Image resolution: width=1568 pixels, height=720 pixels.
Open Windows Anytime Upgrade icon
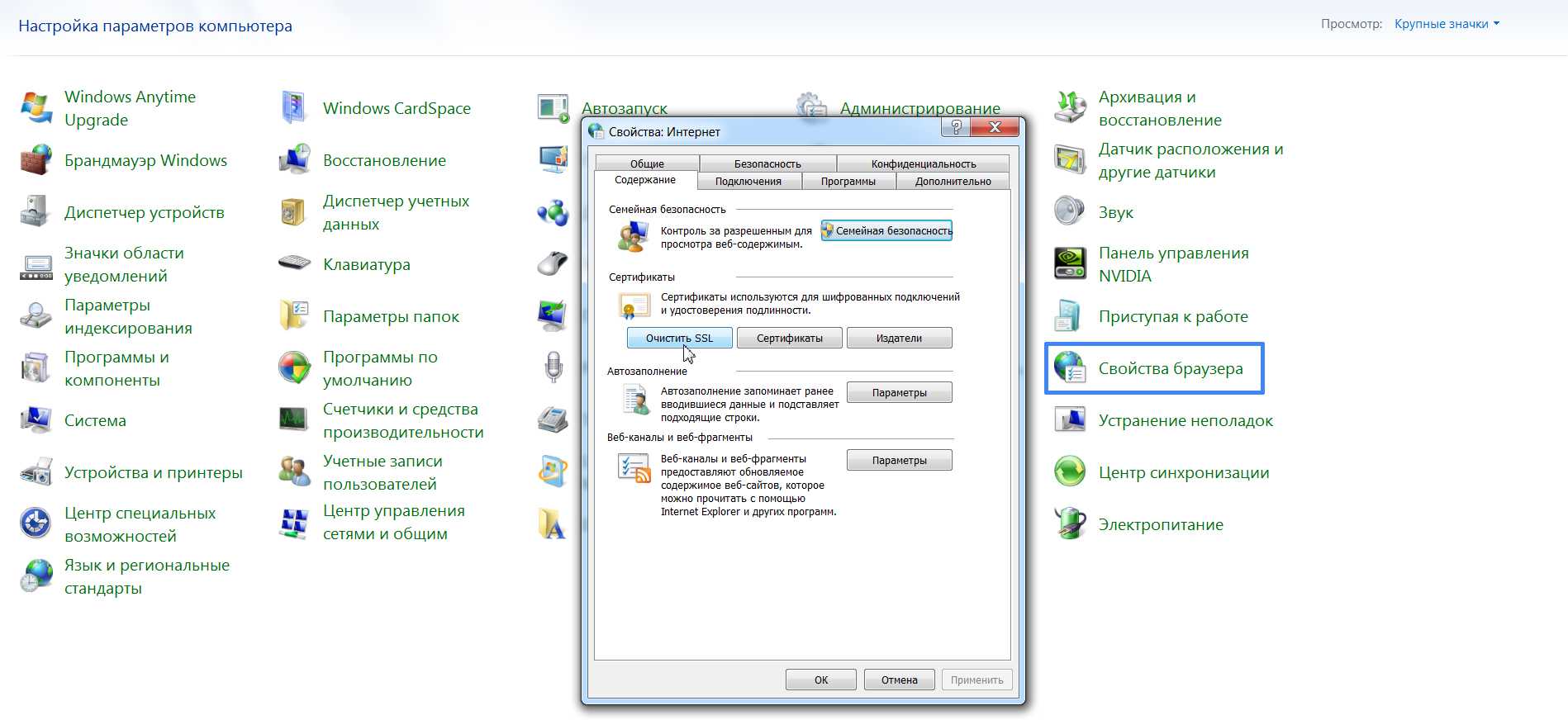pyautogui.click(x=36, y=108)
